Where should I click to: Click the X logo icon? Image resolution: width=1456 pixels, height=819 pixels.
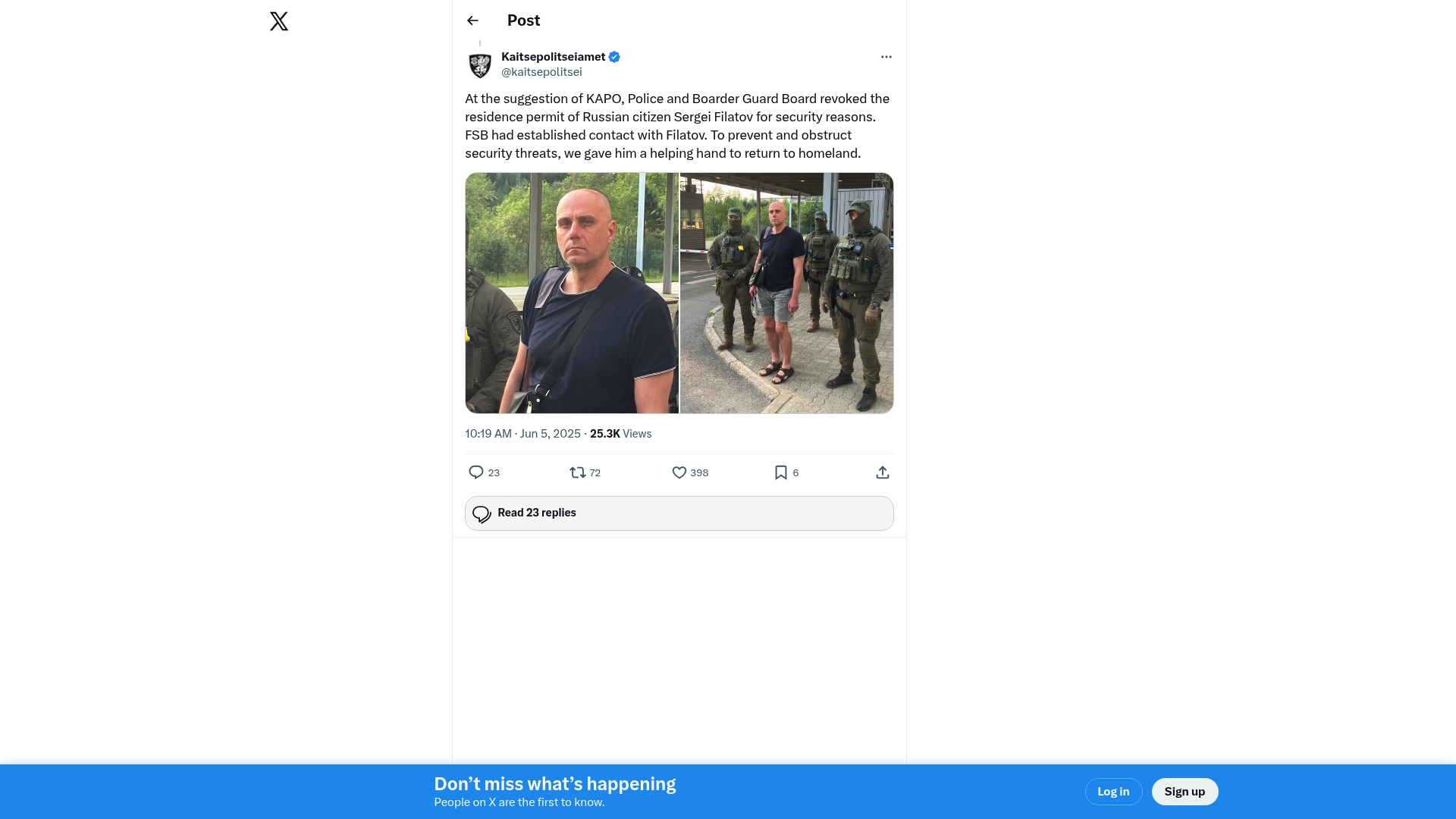[x=279, y=20]
